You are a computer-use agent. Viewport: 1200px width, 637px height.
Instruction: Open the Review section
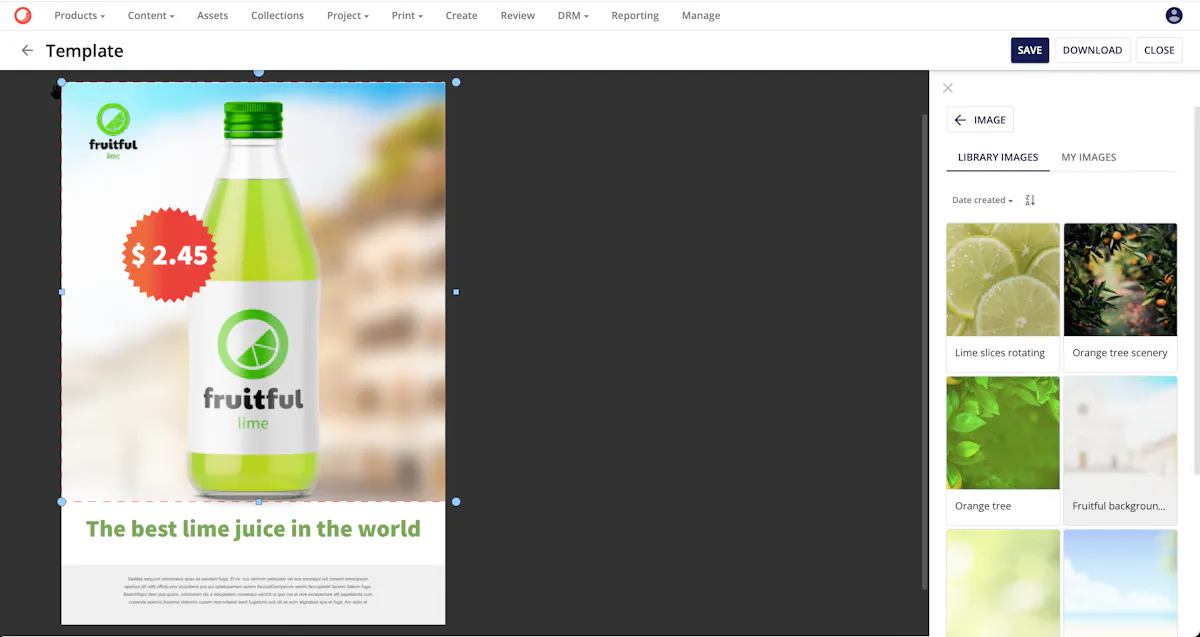tap(518, 16)
